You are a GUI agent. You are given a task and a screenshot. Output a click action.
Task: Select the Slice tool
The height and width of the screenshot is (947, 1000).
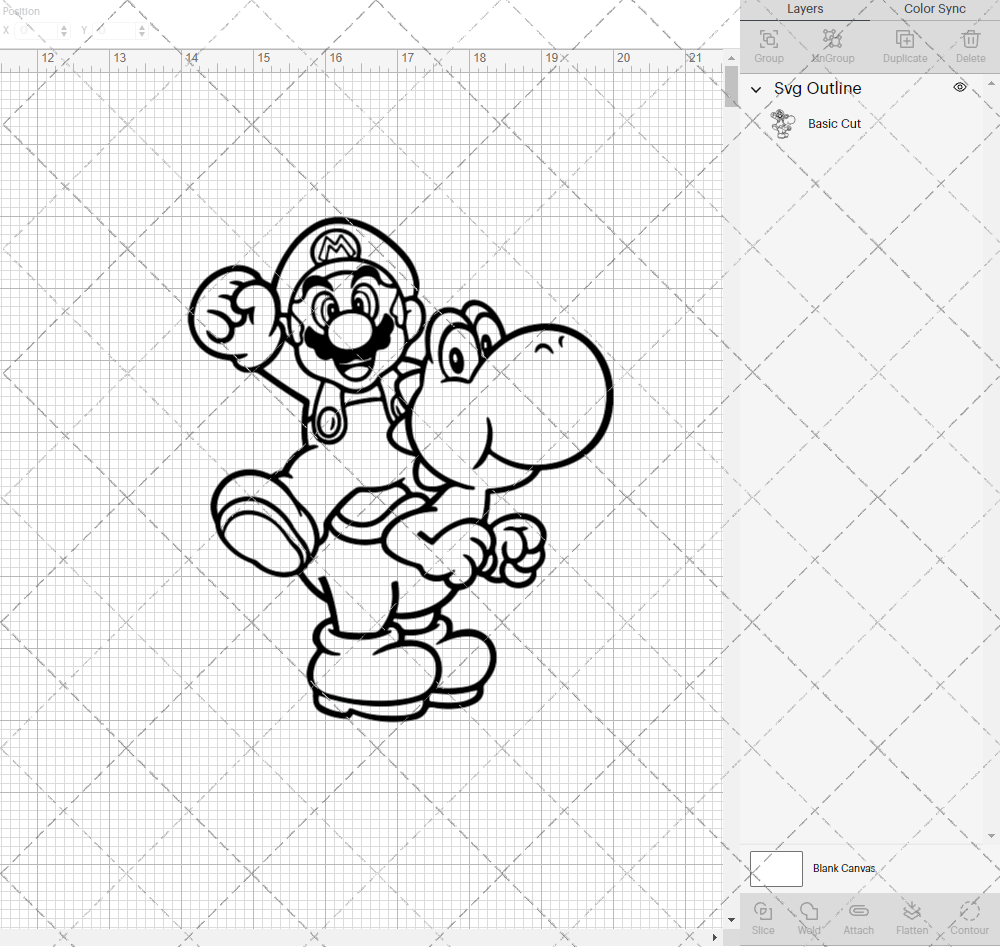(x=763, y=916)
